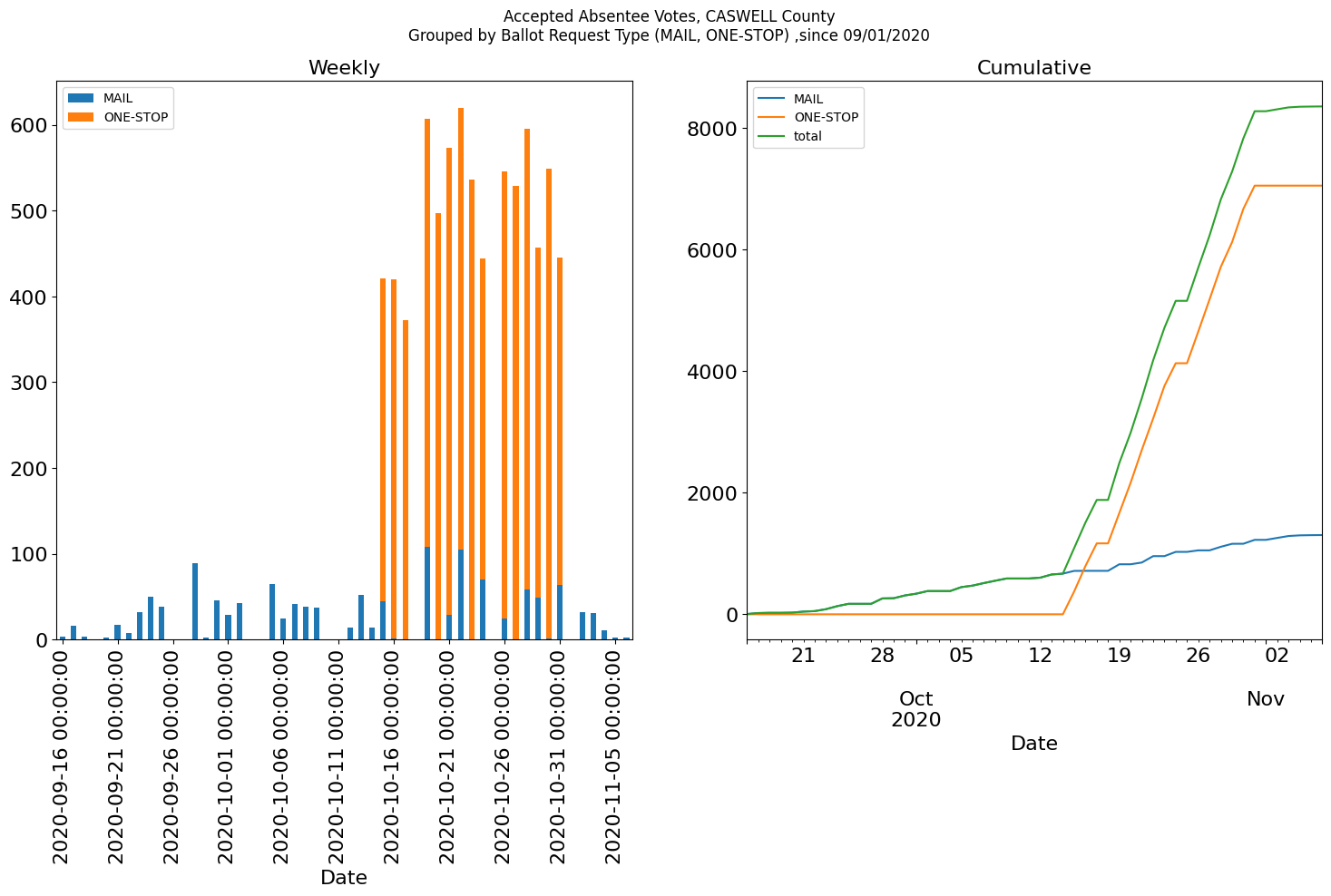Click the 'Oct 2020' month label
1331x896 pixels.
click(x=916, y=709)
